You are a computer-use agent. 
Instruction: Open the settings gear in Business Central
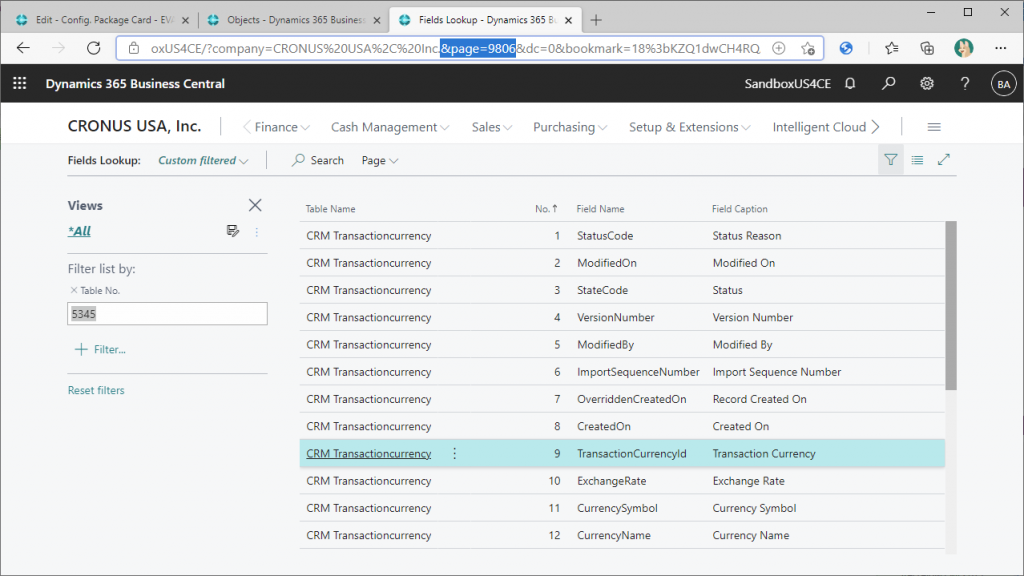[927, 84]
